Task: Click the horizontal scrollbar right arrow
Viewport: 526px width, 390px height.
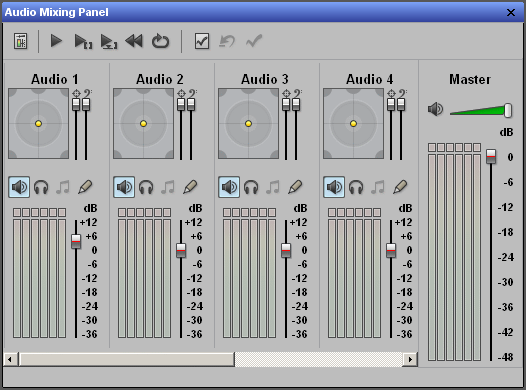Action: 410,359
